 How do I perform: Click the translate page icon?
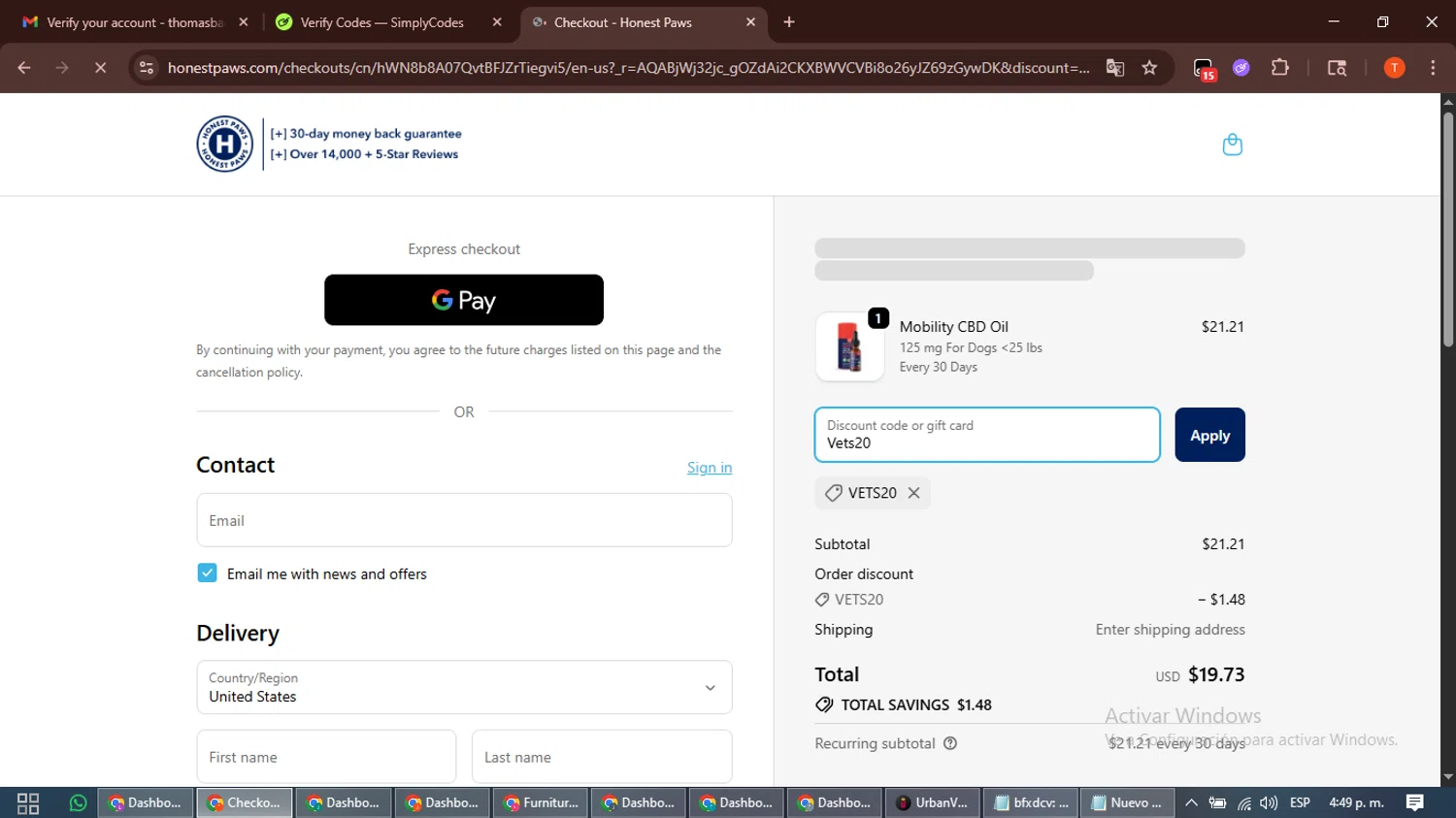(x=1115, y=68)
